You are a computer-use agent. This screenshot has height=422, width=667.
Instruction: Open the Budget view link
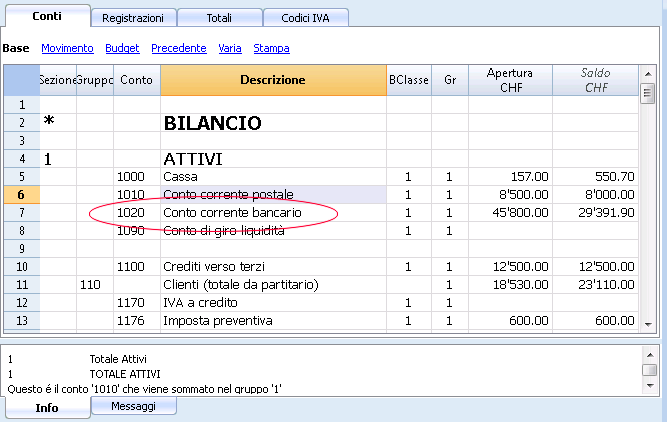click(122, 48)
